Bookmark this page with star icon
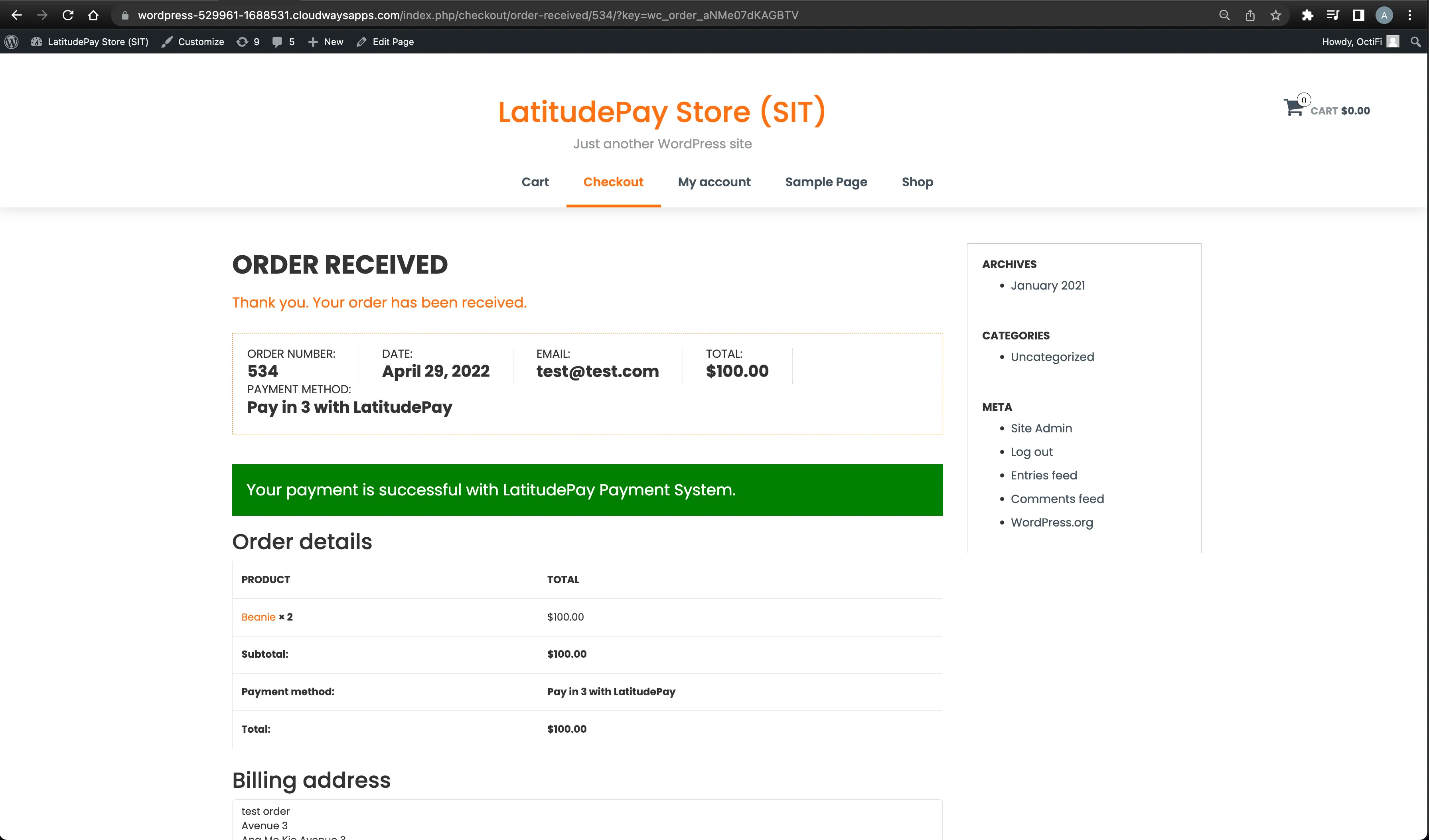 point(1276,15)
